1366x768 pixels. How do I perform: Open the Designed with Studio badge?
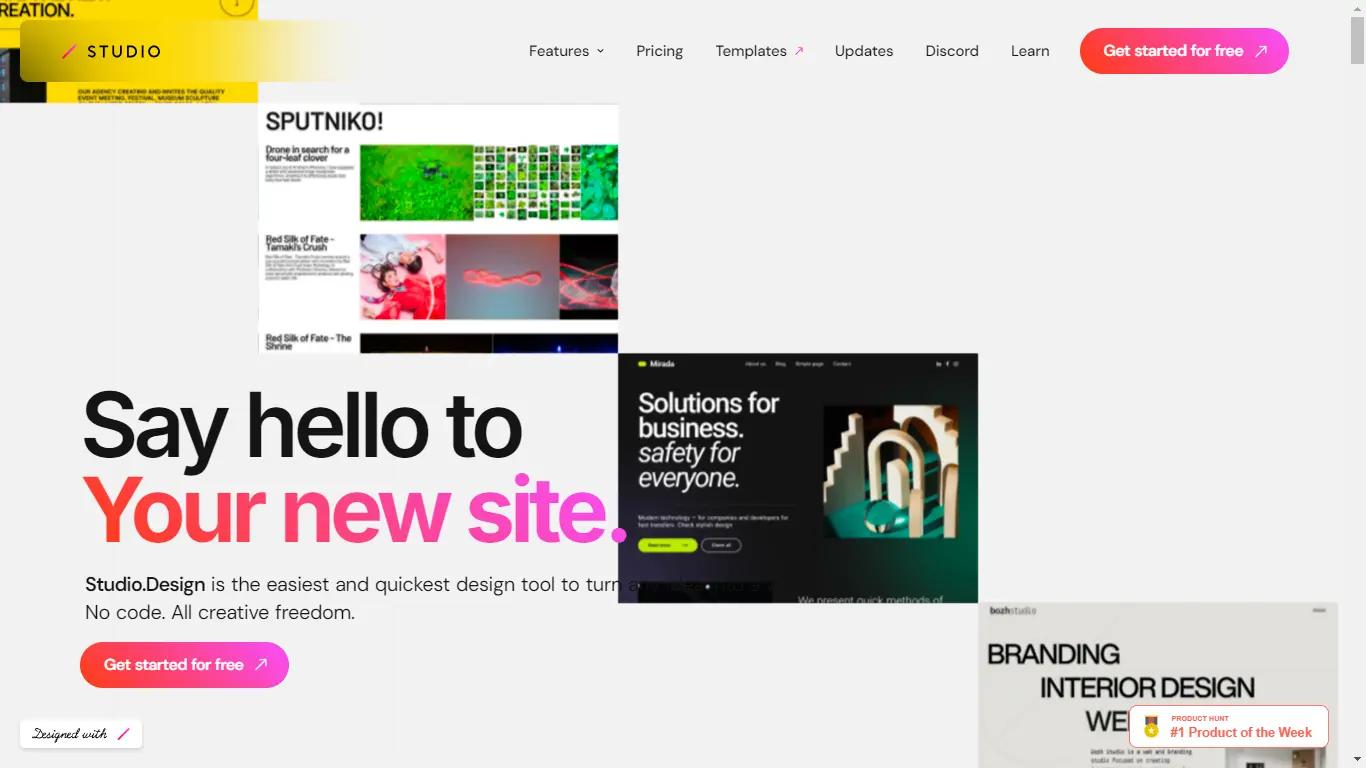(x=81, y=734)
